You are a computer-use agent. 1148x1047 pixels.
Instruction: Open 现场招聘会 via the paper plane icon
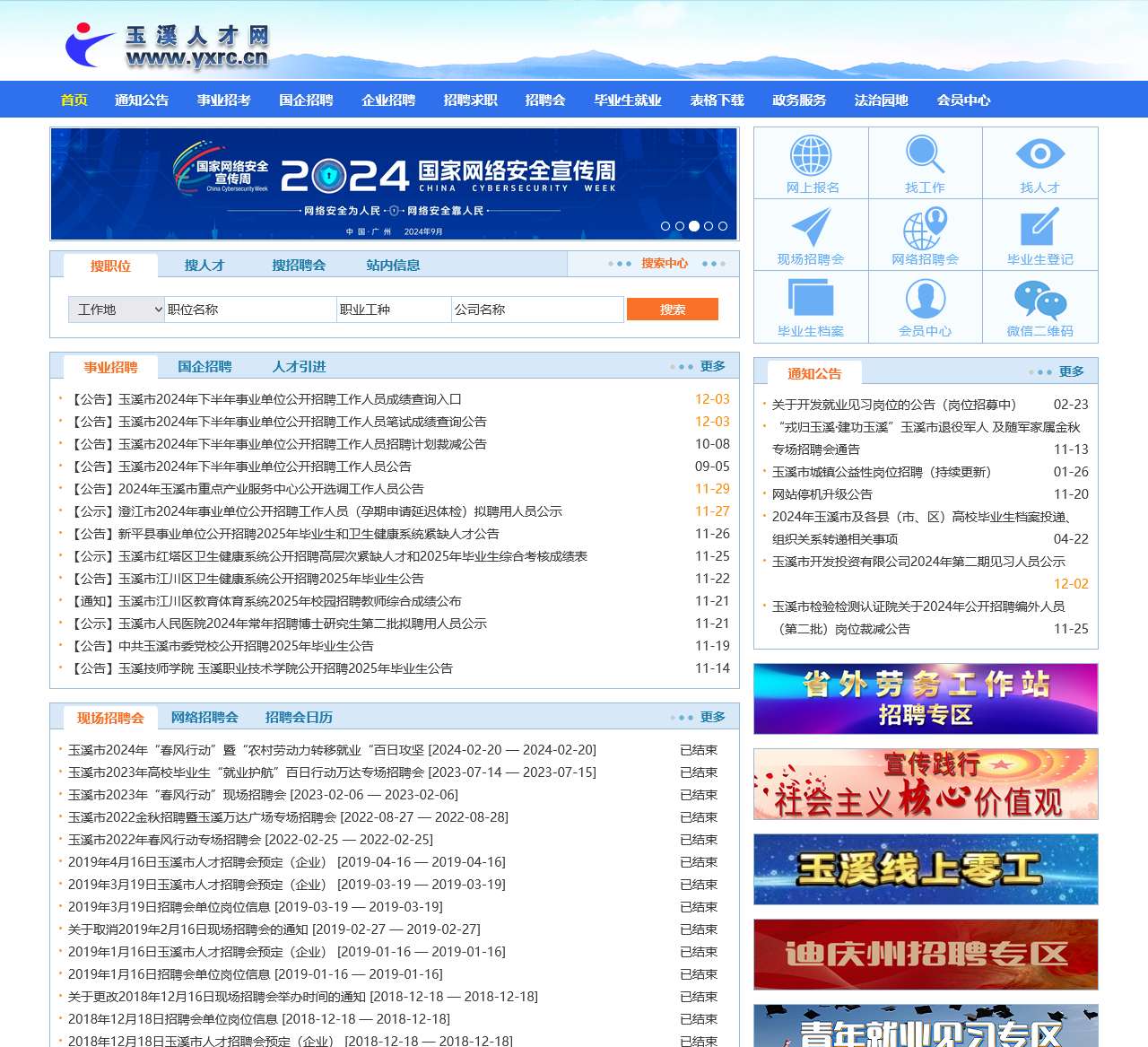[812, 234]
